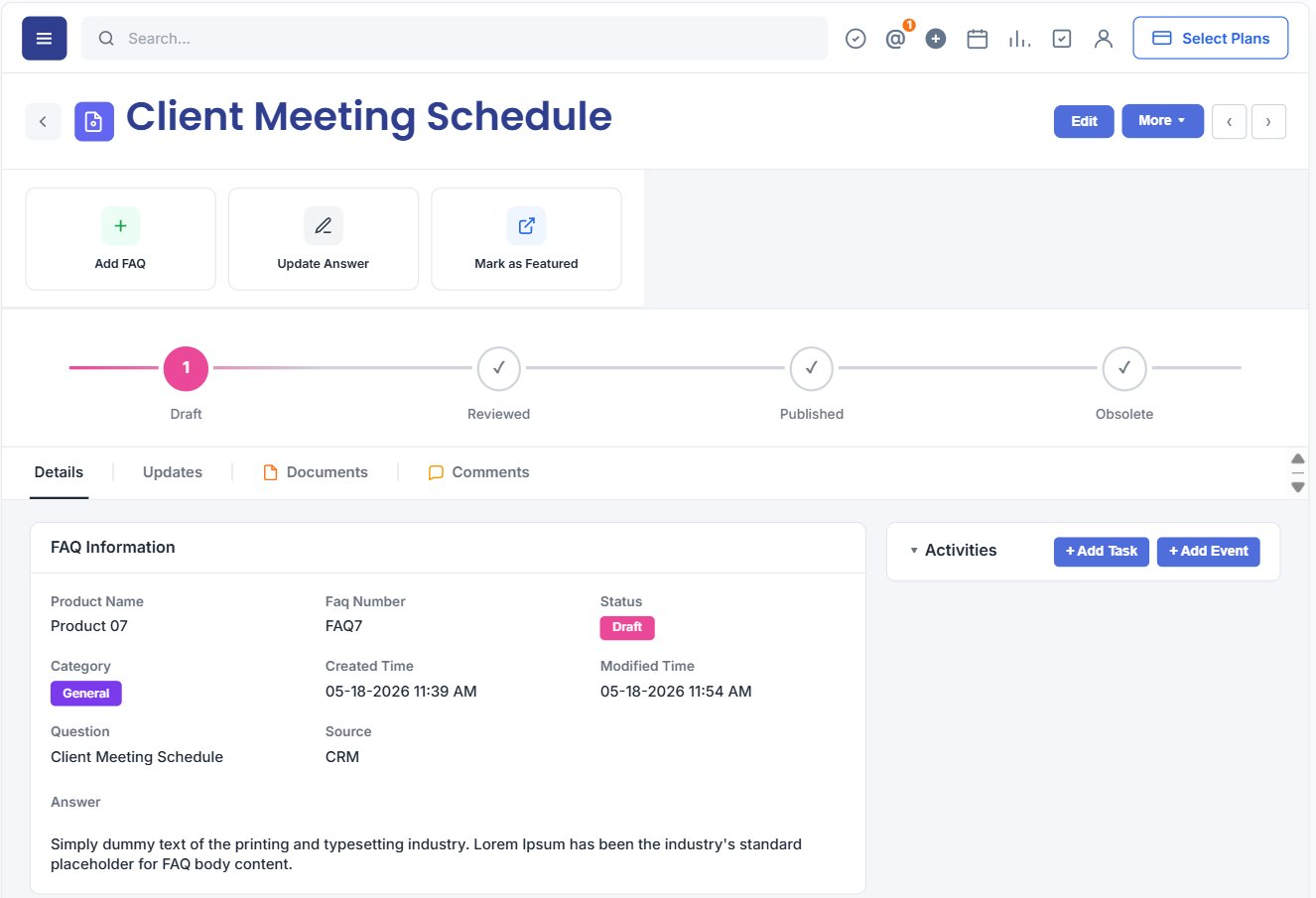This screenshot has height=898, width=1316.
Task: Click the Add Task button
Action: click(1102, 552)
